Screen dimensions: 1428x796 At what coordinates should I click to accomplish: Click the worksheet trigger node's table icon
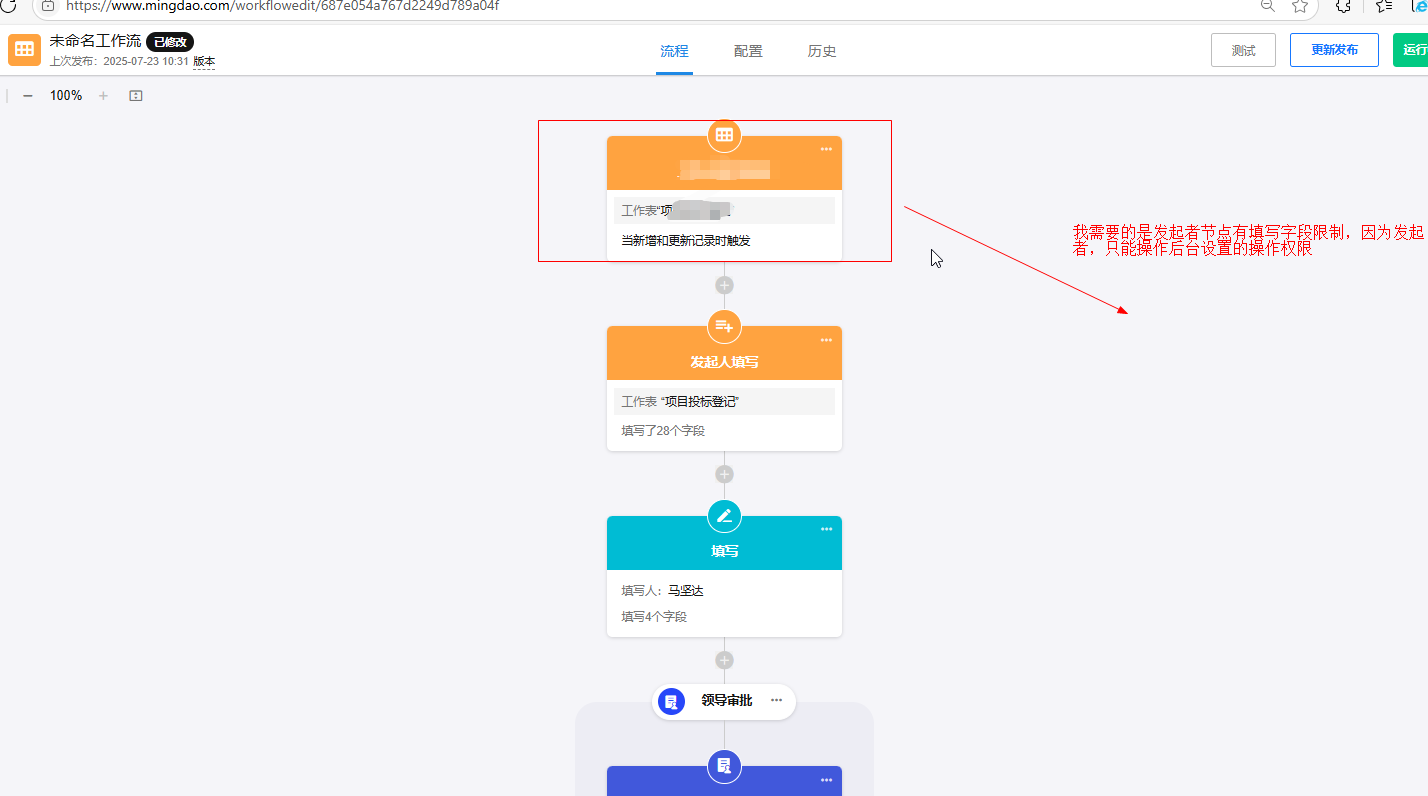(724, 135)
